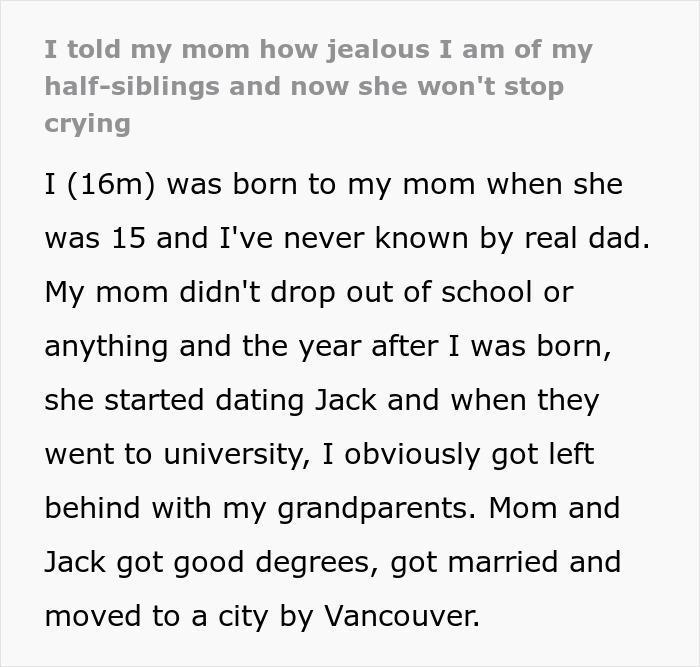
Task: Click the word "obviously" in the paragraph
Action: point(412,455)
